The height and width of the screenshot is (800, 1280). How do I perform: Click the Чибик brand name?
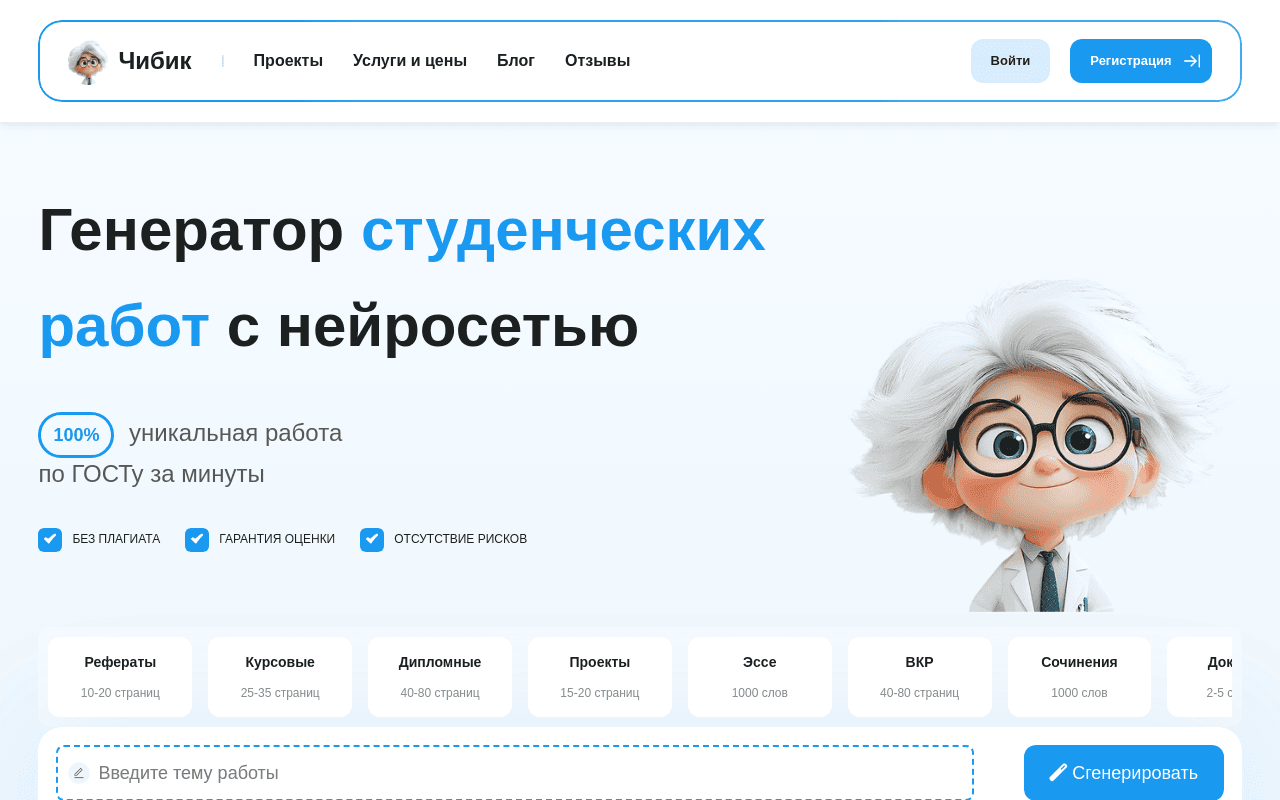point(155,61)
